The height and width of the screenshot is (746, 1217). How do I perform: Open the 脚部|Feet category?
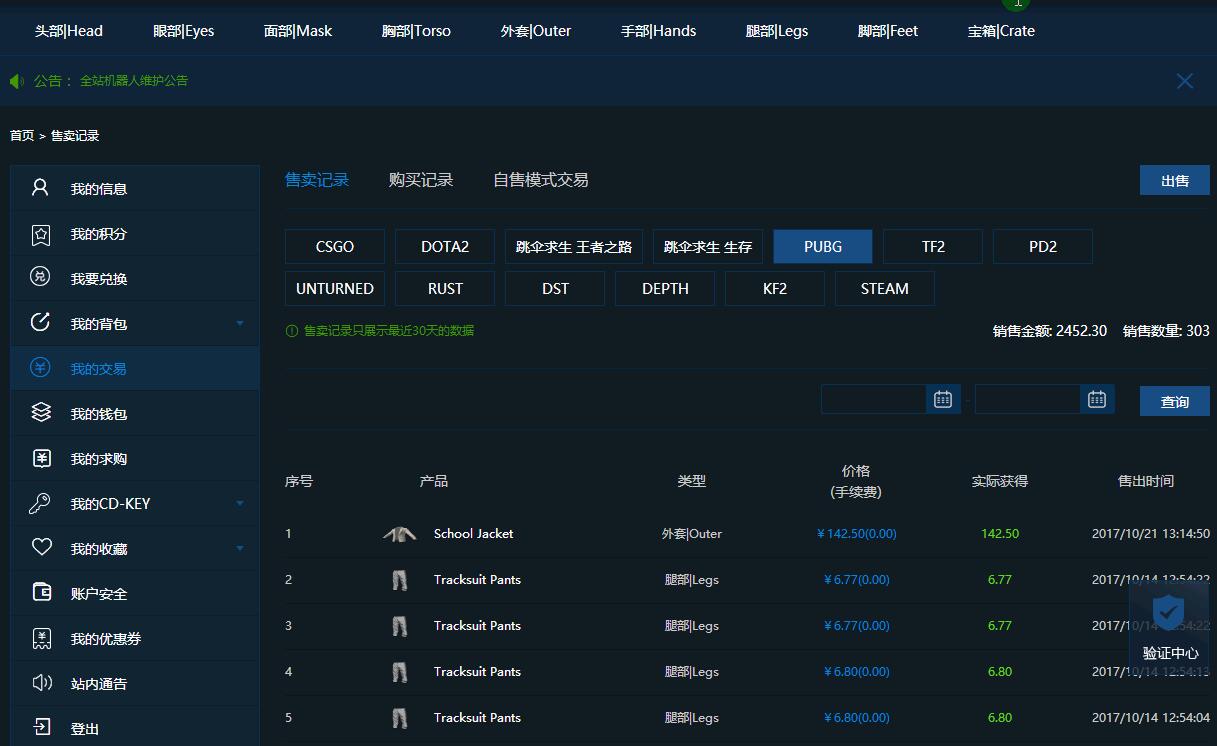888,31
